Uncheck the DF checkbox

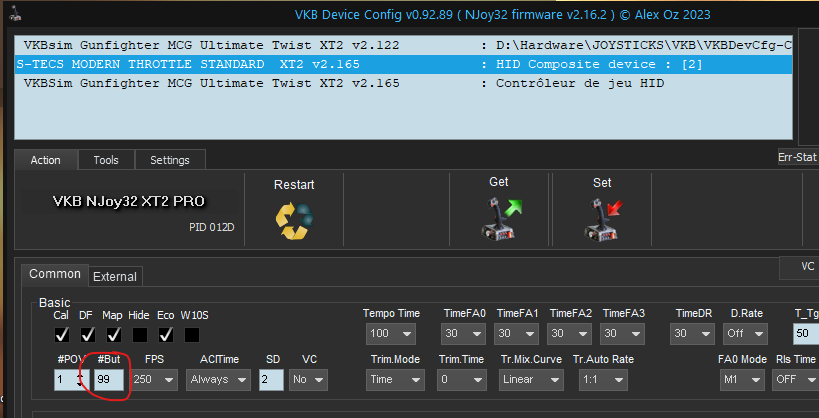coord(88,334)
